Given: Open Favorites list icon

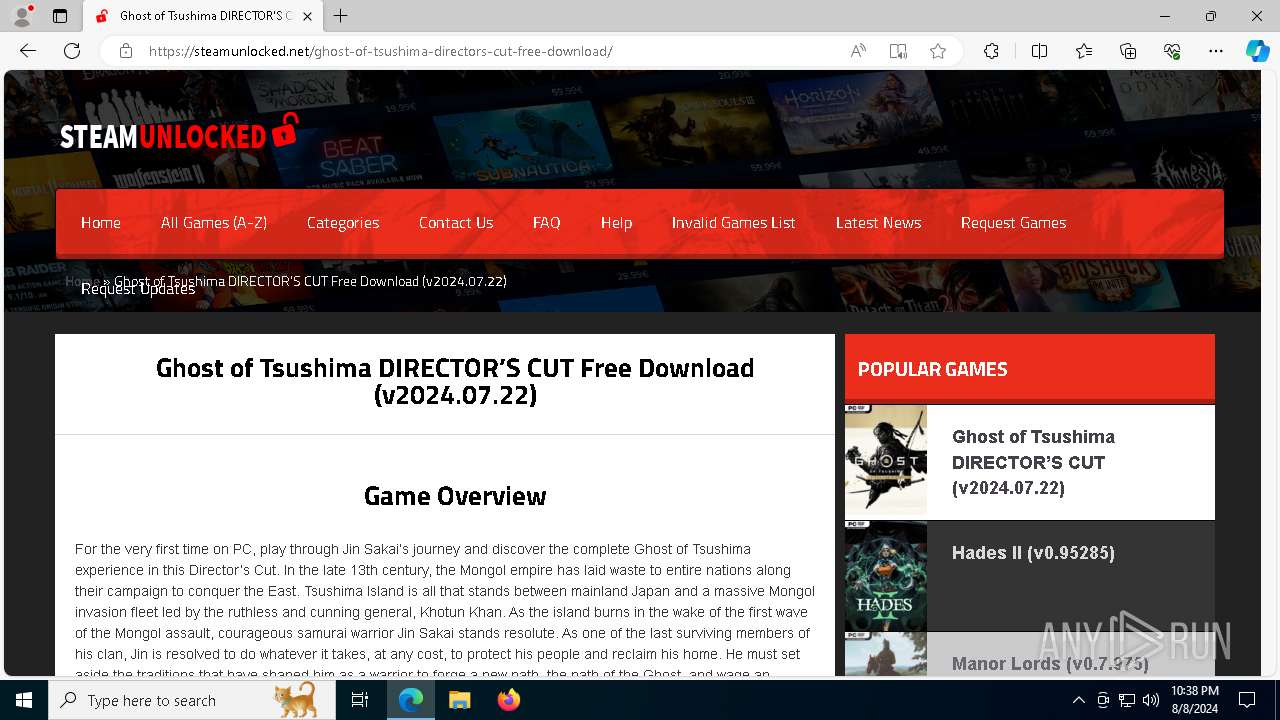Looking at the screenshot, I should 1084,51.
